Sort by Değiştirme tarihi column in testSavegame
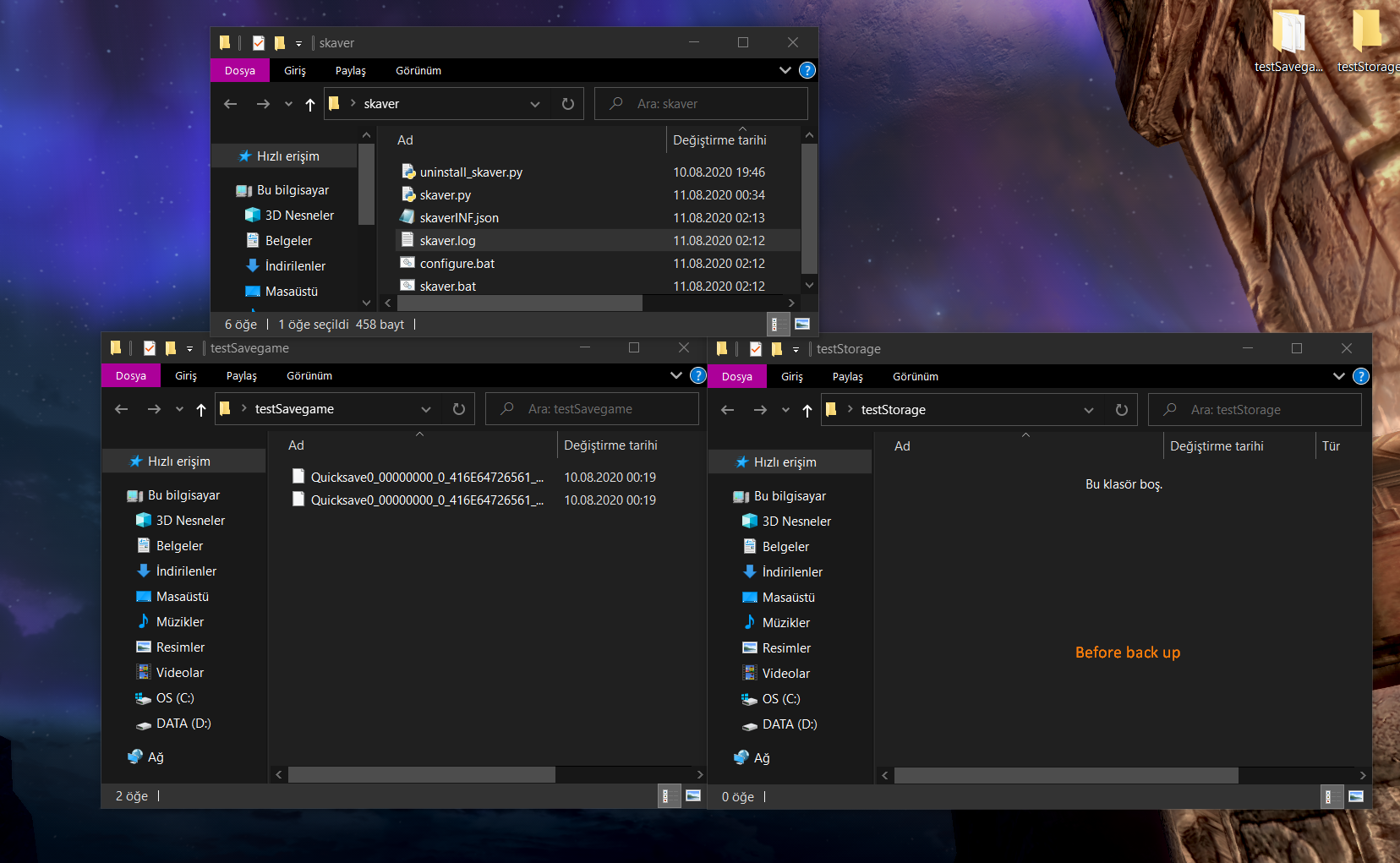 (610, 445)
